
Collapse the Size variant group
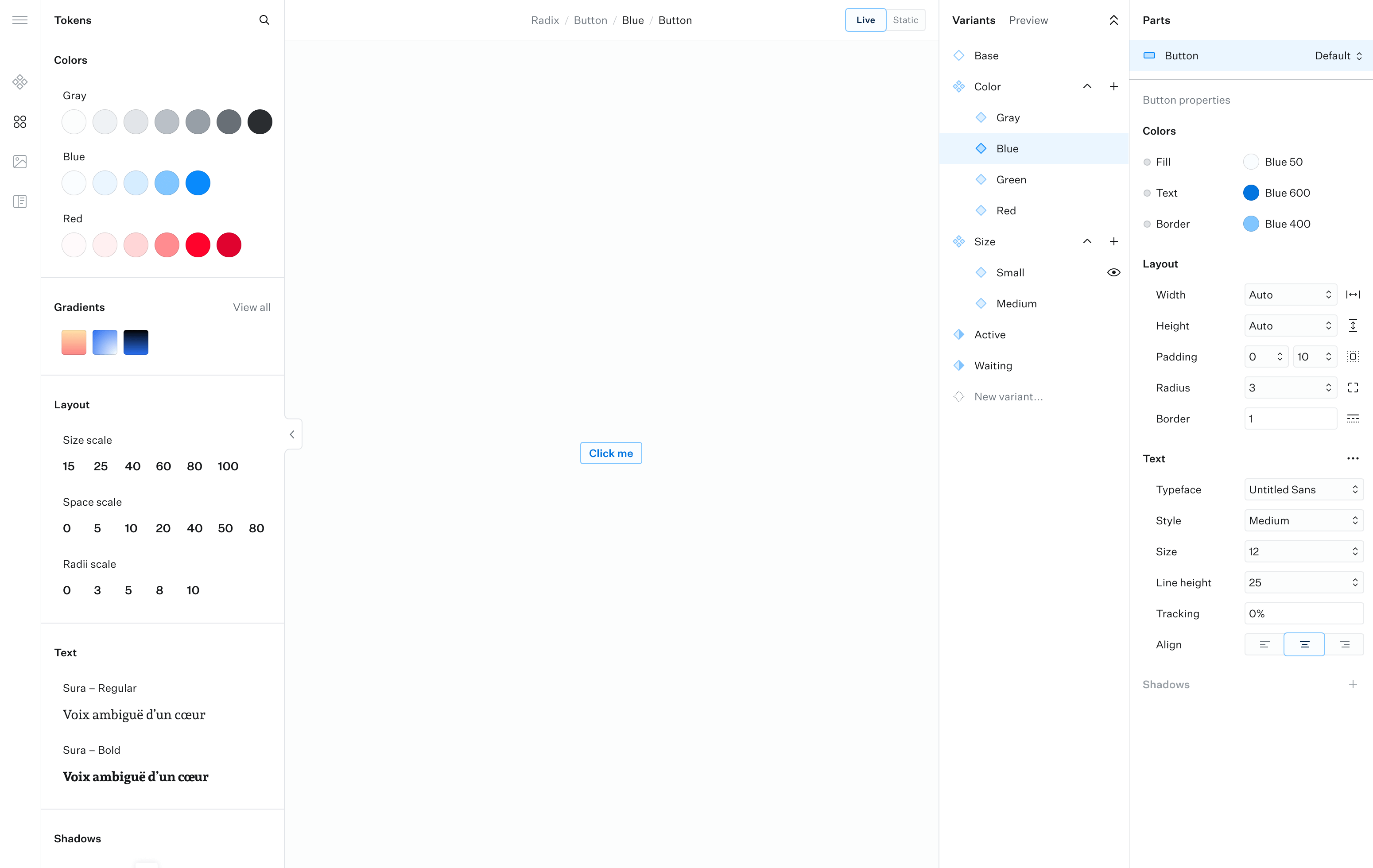1087,242
